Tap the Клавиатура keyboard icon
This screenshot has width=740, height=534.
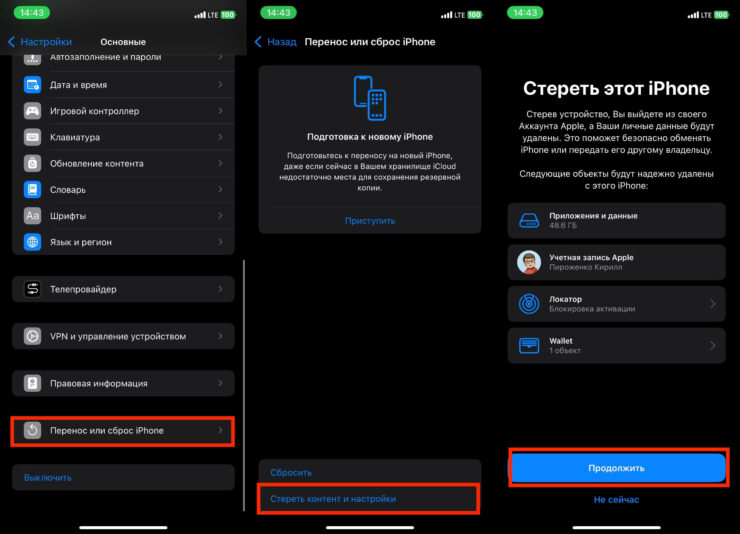coord(32,137)
